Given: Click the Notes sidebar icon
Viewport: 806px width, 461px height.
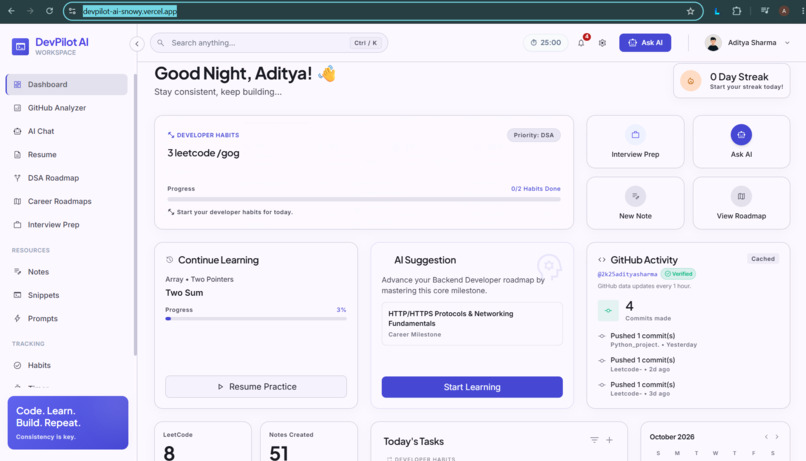Looking at the screenshot, I should [x=17, y=271].
